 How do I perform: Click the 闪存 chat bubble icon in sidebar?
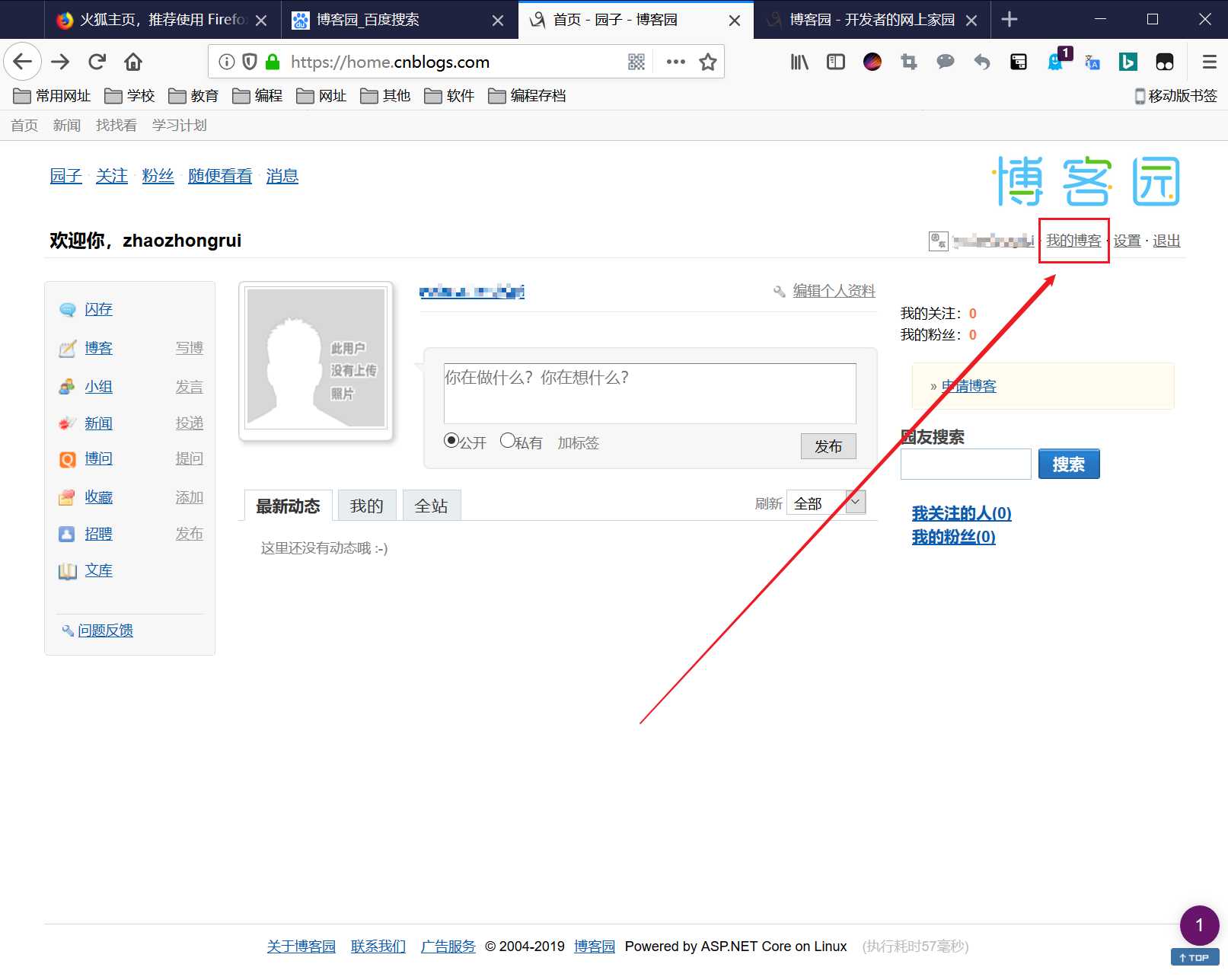click(x=68, y=310)
